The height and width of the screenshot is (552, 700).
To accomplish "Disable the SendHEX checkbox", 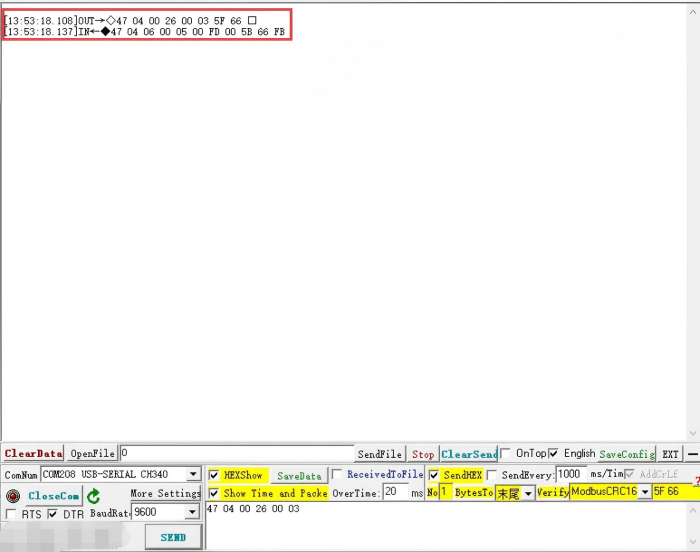I will point(434,475).
